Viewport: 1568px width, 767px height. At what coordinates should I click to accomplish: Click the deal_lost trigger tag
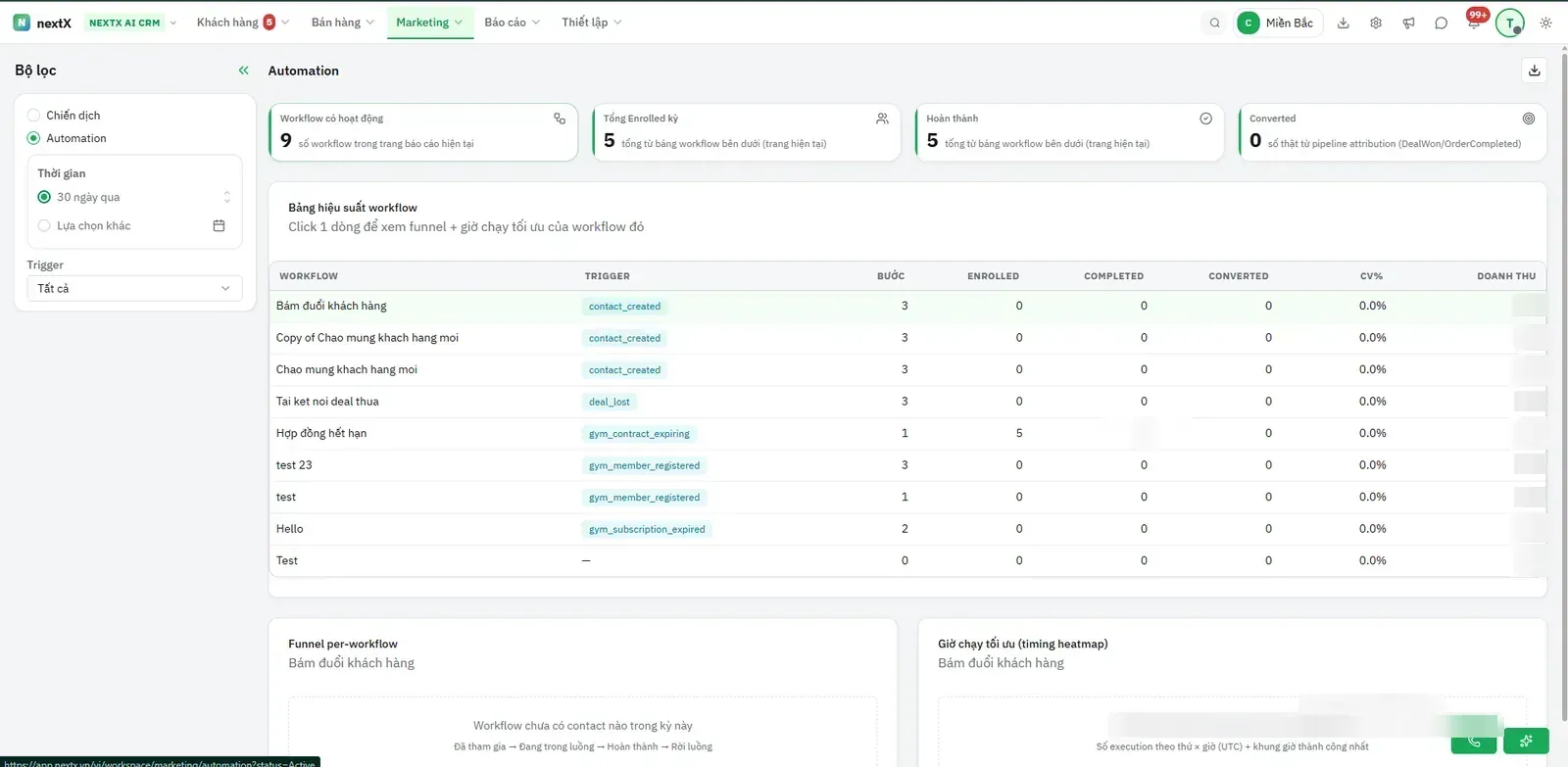[609, 402]
